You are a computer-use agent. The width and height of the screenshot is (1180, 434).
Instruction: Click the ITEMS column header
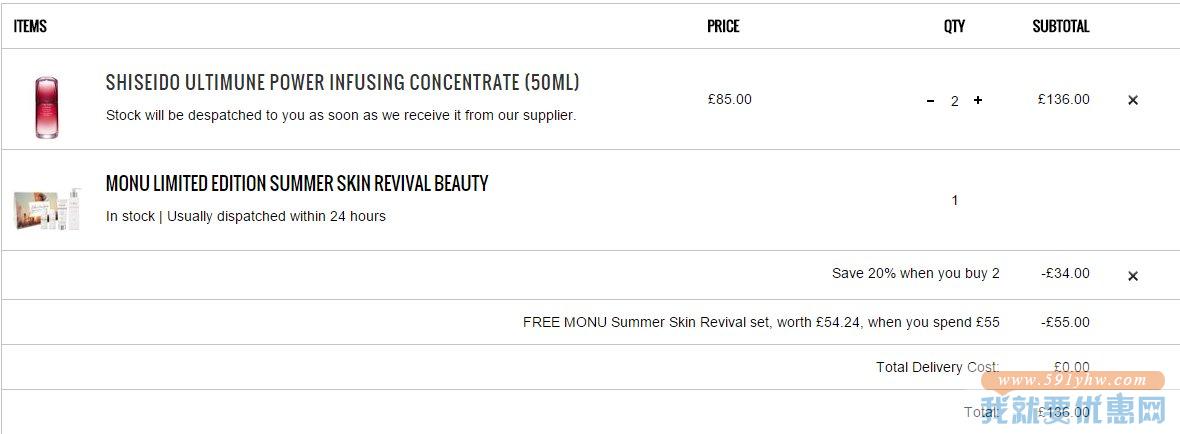[30, 26]
